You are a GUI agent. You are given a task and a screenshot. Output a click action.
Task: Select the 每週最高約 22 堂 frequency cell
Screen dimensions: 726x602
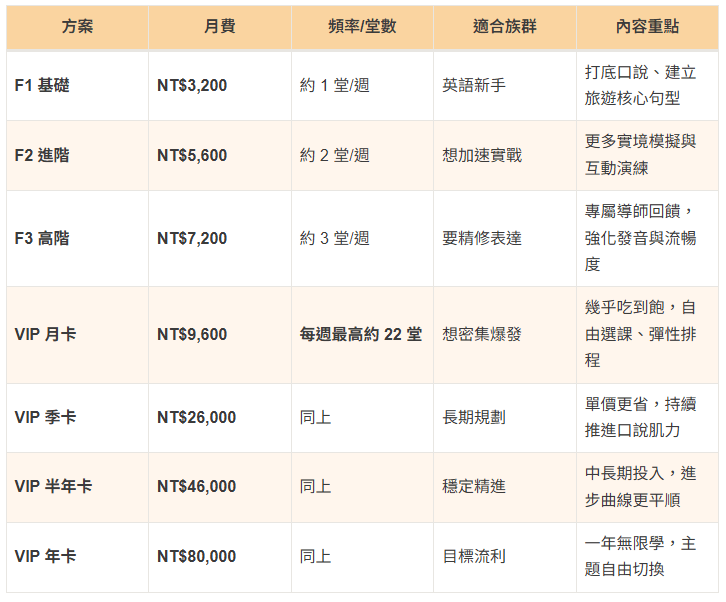point(361,335)
